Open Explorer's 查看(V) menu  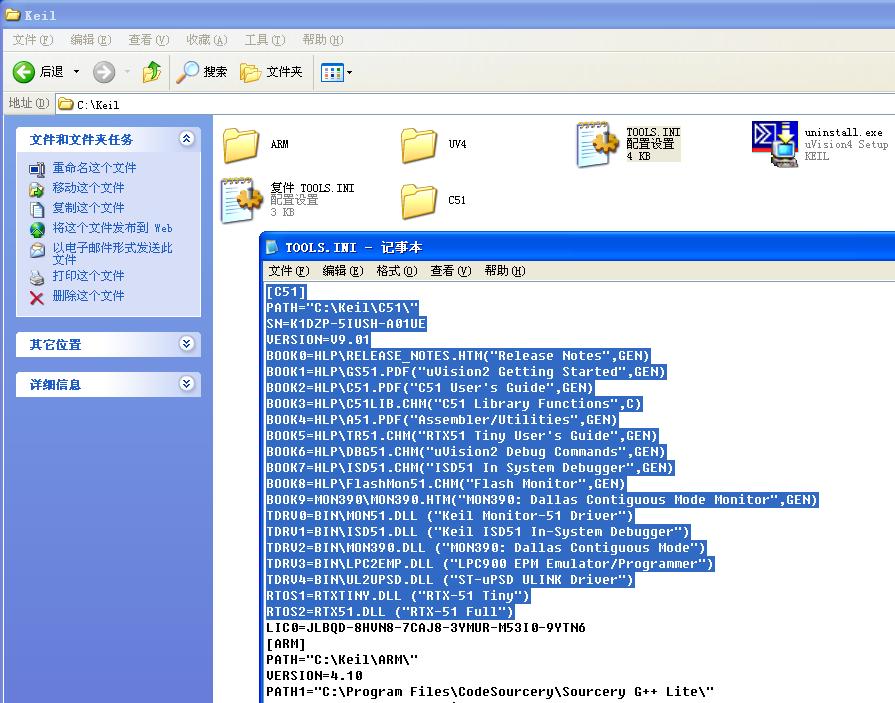(x=149, y=39)
